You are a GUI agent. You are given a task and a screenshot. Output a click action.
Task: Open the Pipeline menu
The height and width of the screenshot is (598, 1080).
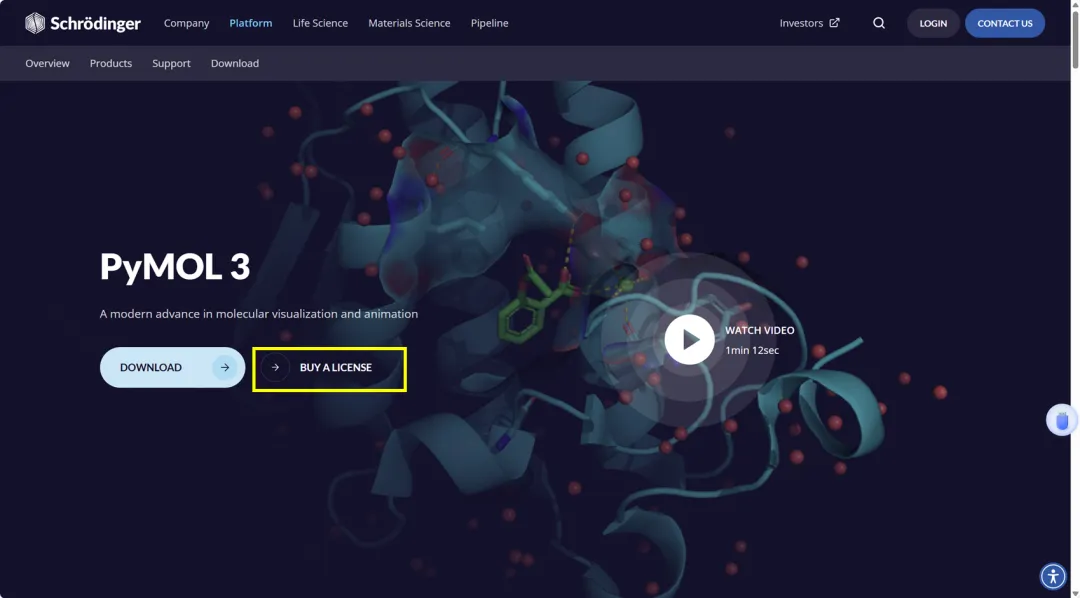(x=490, y=23)
